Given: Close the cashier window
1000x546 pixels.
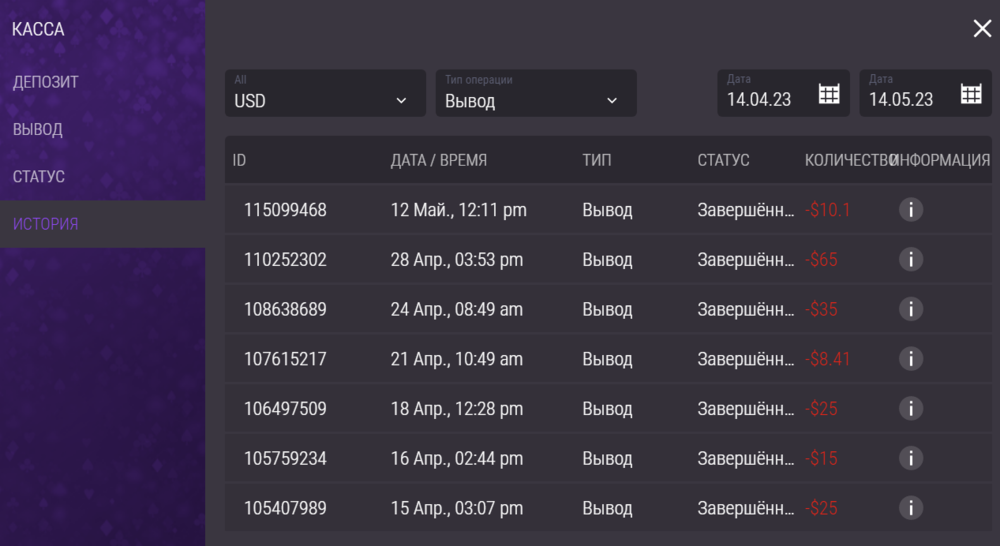Looking at the screenshot, I should (x=982, y=28).
